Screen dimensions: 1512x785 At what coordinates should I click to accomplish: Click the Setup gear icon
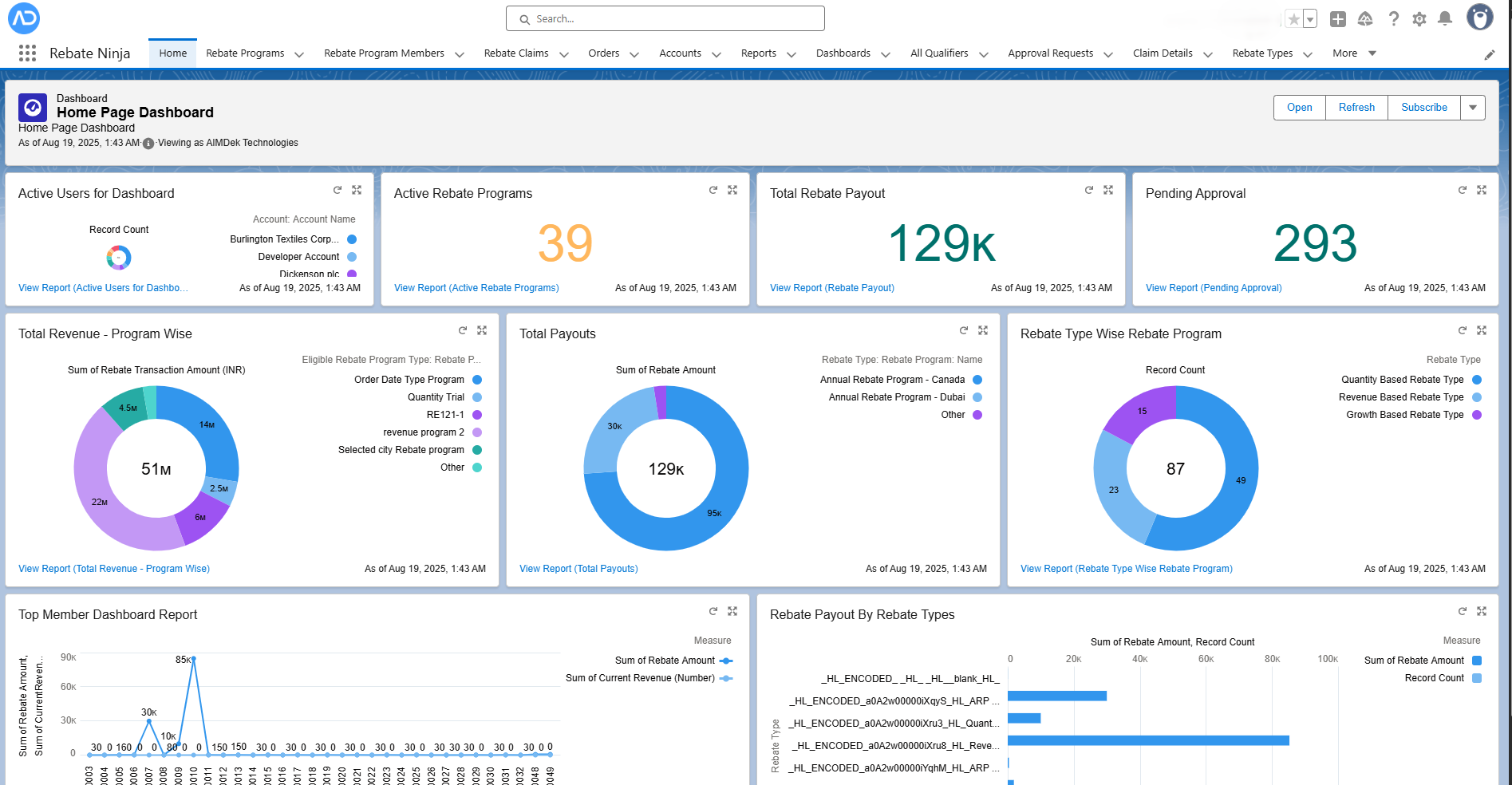point(1419,18)
